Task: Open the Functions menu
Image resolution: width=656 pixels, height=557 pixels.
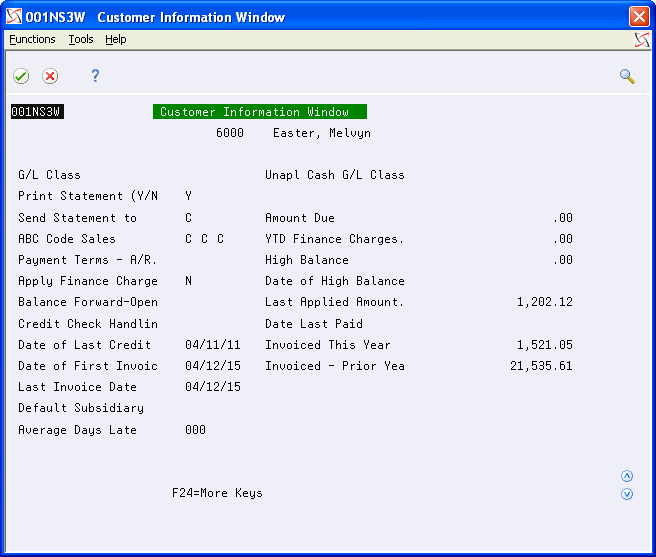Action: pyautogui.click(x=32, y=39)
